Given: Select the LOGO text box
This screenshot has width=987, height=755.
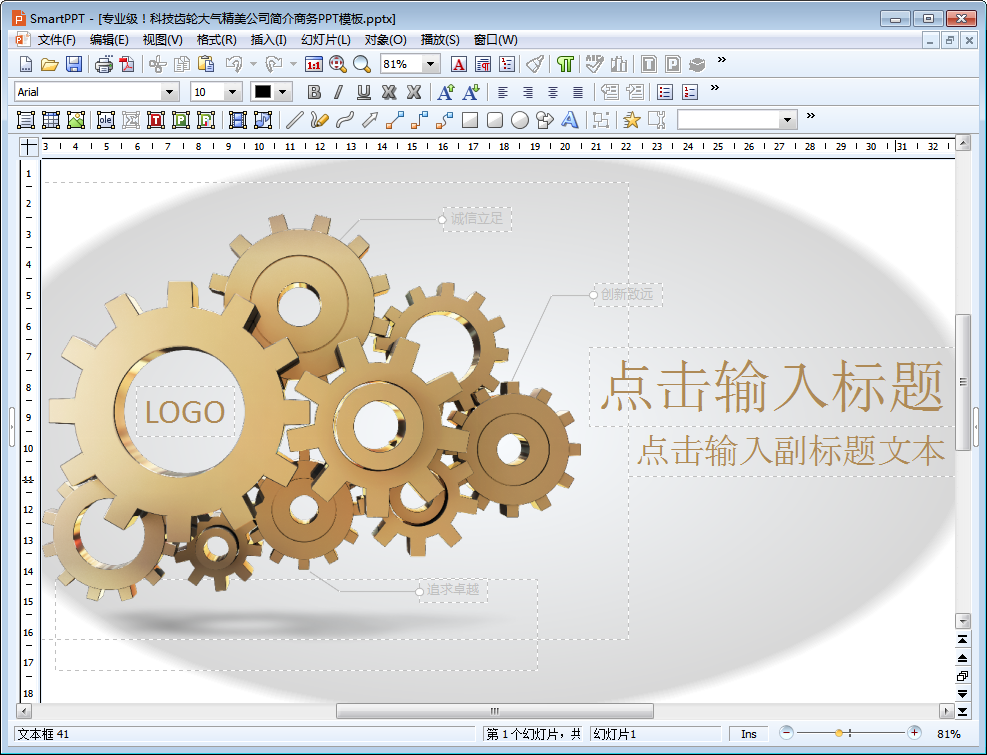Looking at the screenshot, I should [x=185, y=412].
